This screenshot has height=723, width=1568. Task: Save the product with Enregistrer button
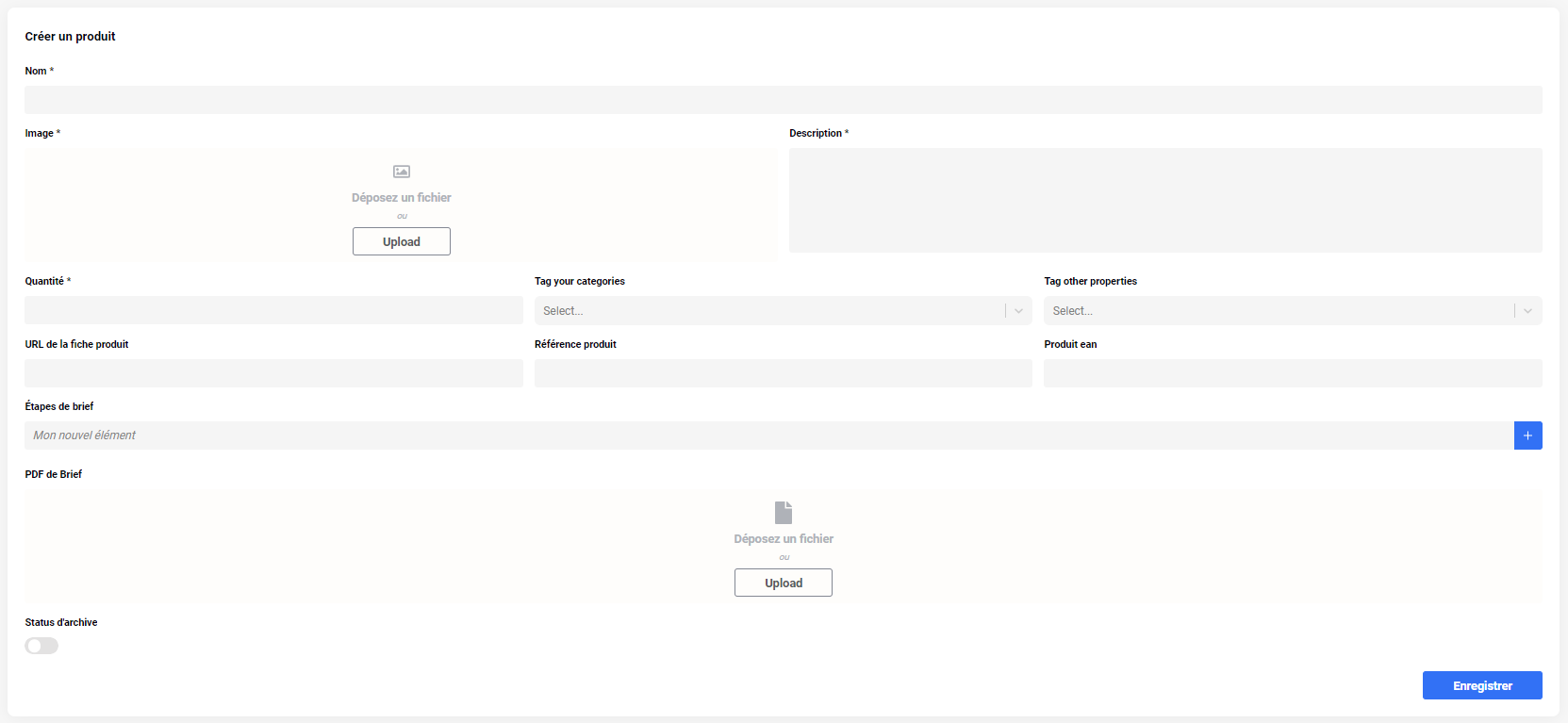[1482, 685]
